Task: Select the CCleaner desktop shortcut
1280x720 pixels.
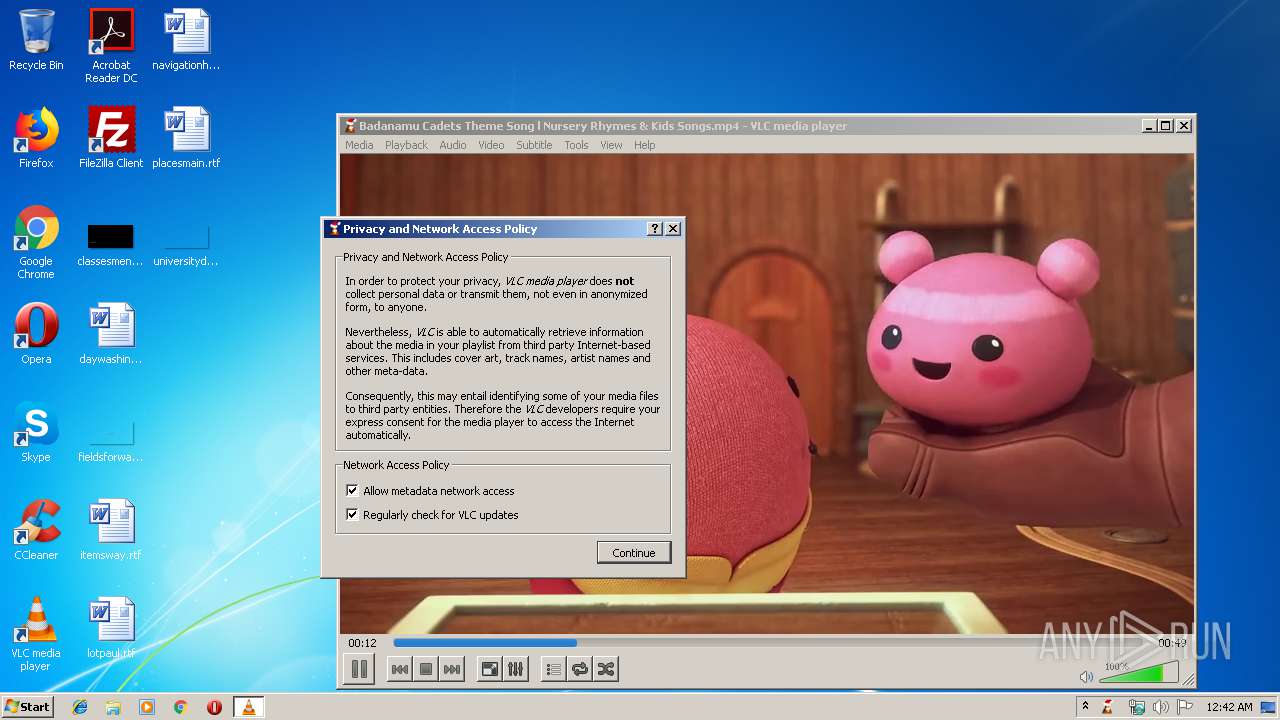Action: point(36,530)
